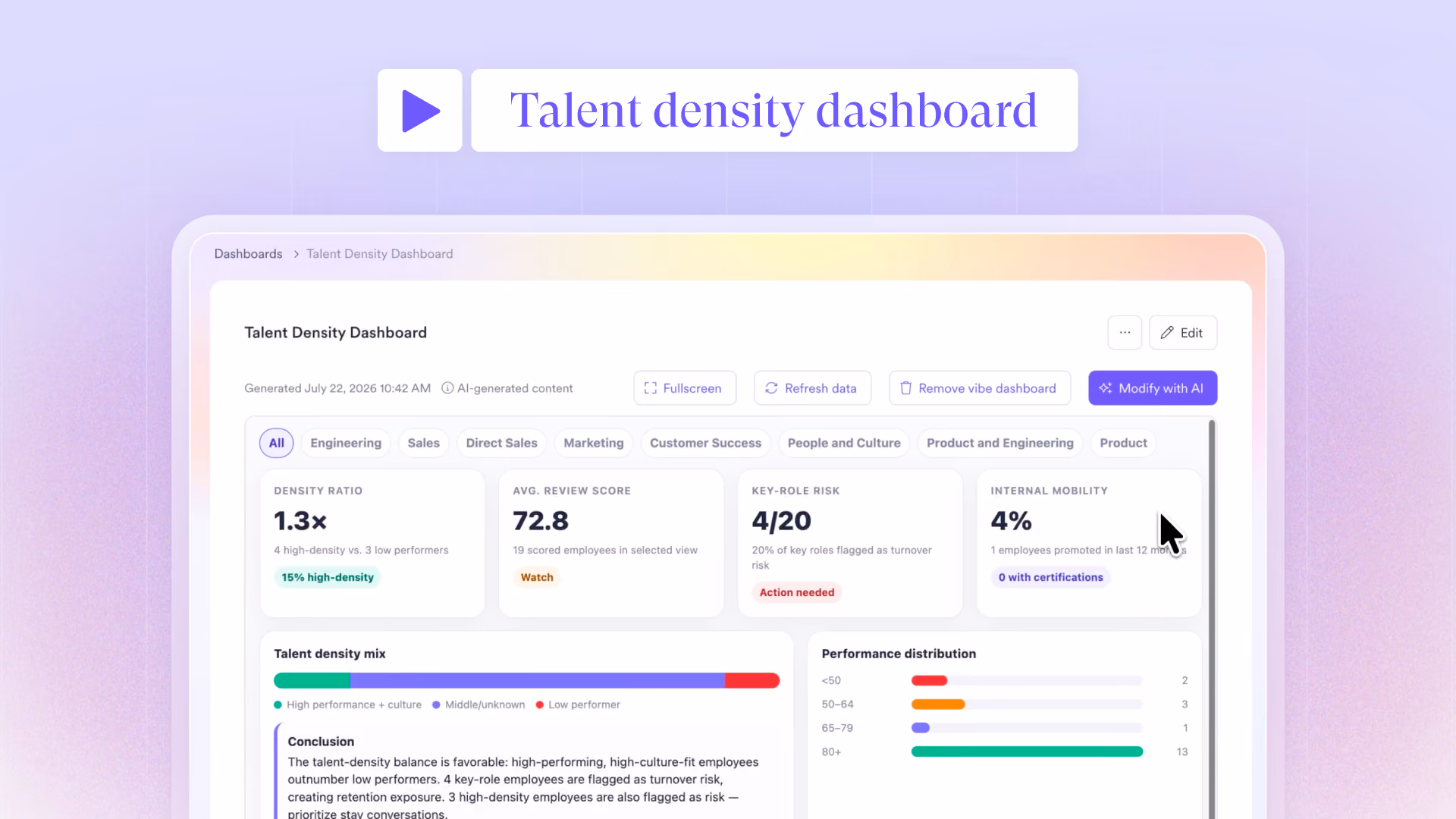Click the Talent density mix heading
1456x819 pixels.
(x=330, y=654)
